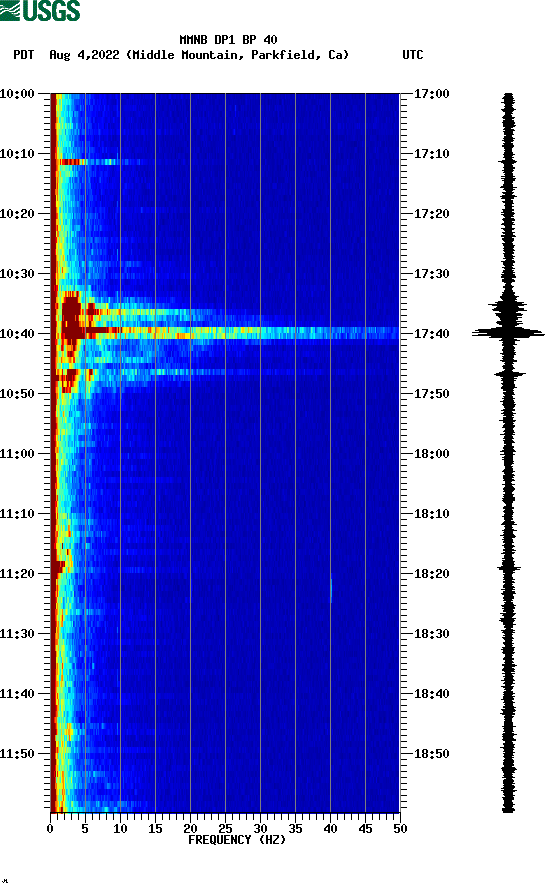Click the 11:40 PDT time label
552x892 pixels.
point(17,694)
